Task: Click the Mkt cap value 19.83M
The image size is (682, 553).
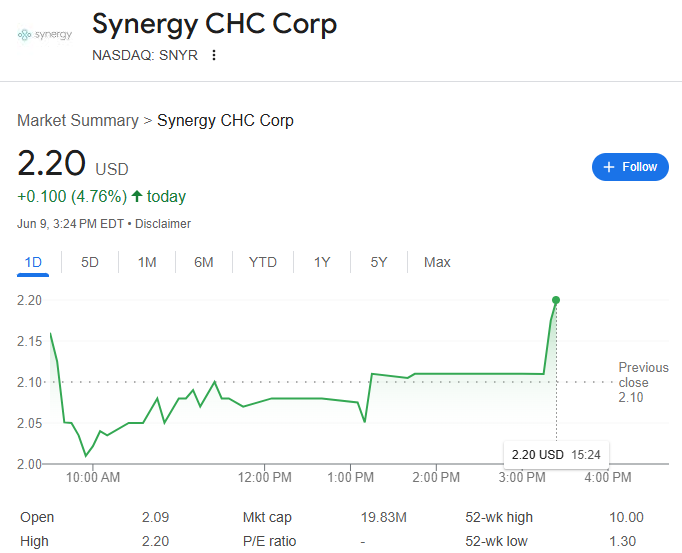Action: click(x=384, y=517)
